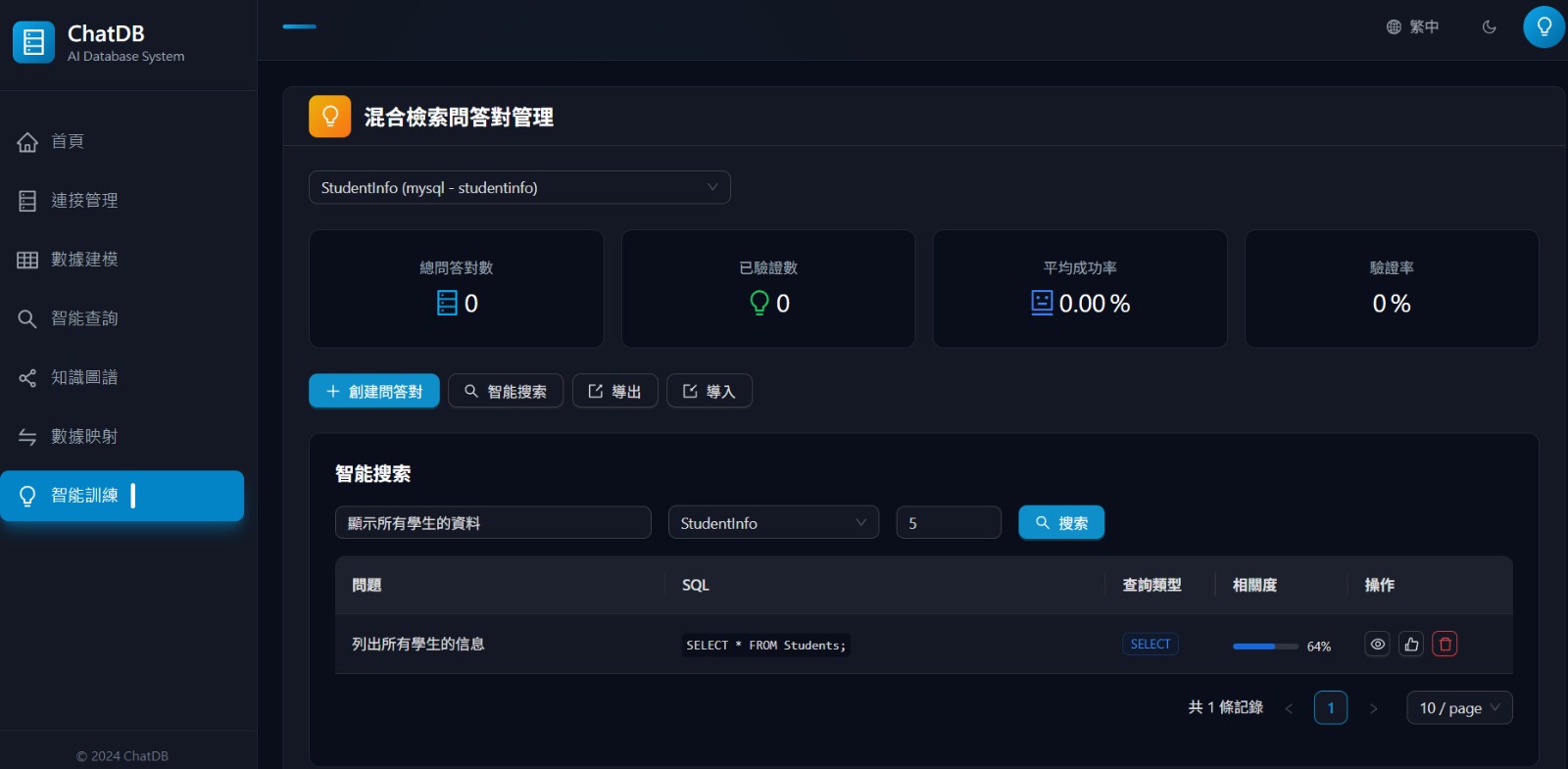The width and height of the screenshot is (1568, 769).
Task: Click the 知識圖譜 share-node icon
Action: [x=27, y=377]
